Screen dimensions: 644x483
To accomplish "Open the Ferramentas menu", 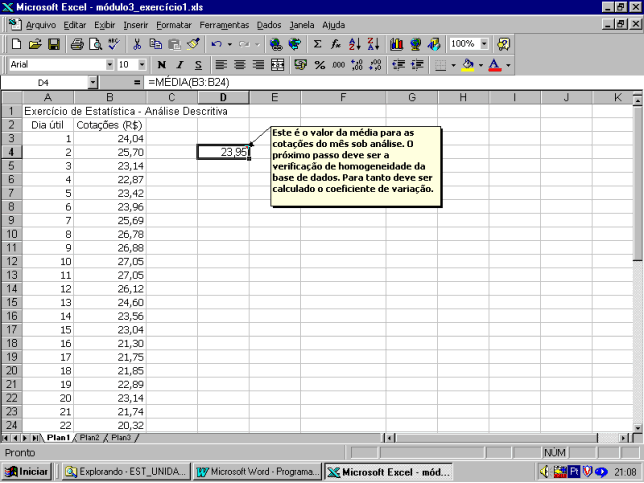I will pyautogui.click(x=224, y=24).
